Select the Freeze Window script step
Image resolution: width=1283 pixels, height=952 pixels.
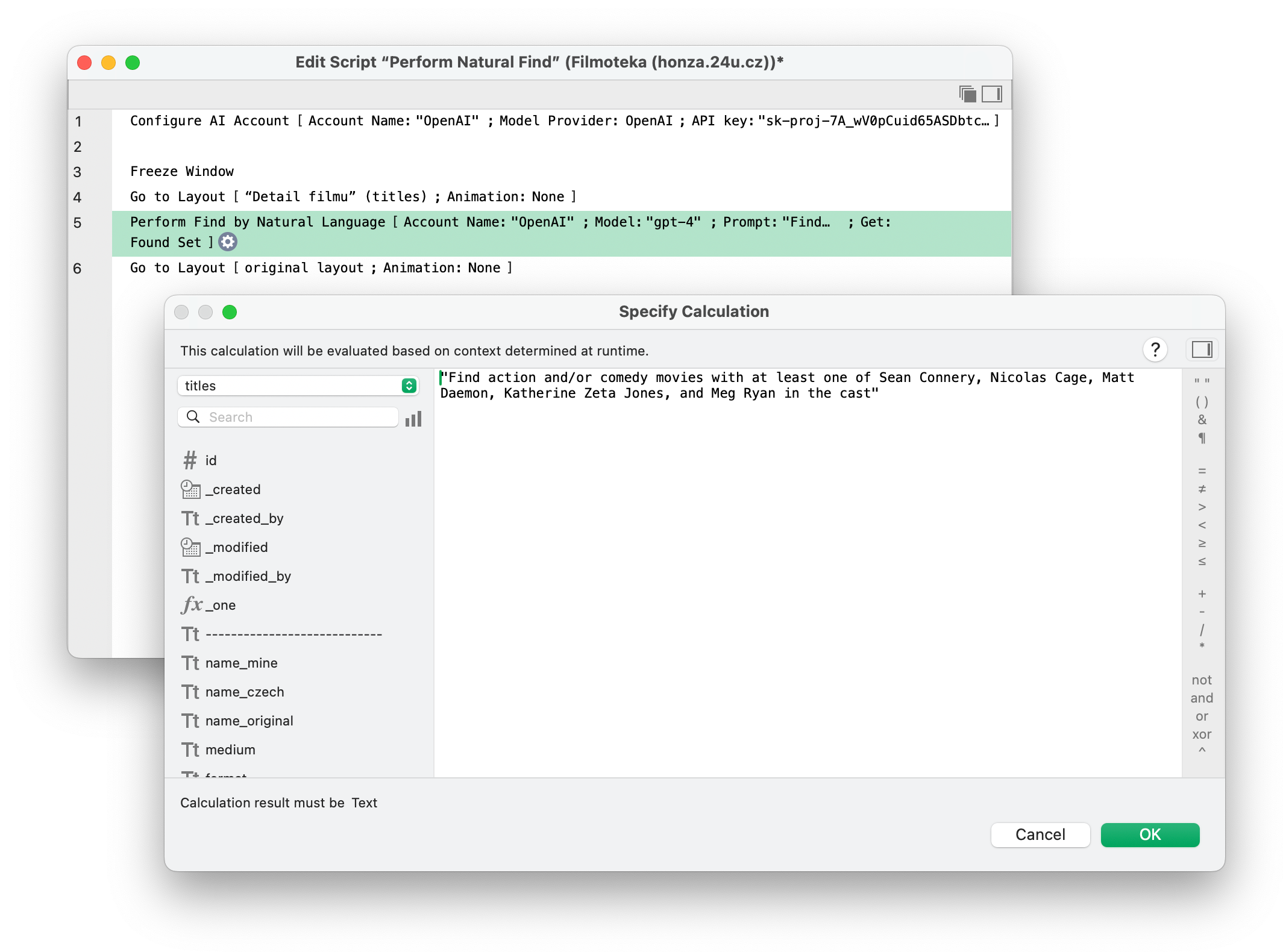point(561,172)
